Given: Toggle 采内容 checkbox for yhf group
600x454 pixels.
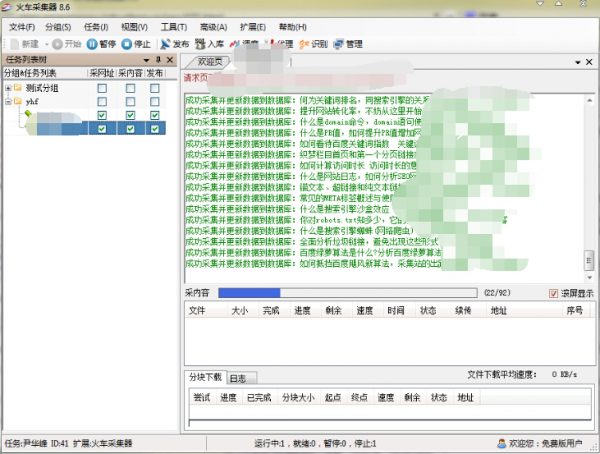Looking at the screenshot, I should click(x=130, y=101).
